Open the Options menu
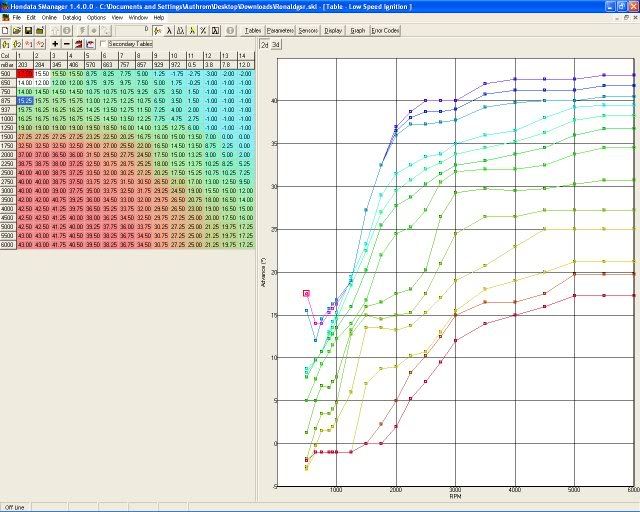 [96, 18]
